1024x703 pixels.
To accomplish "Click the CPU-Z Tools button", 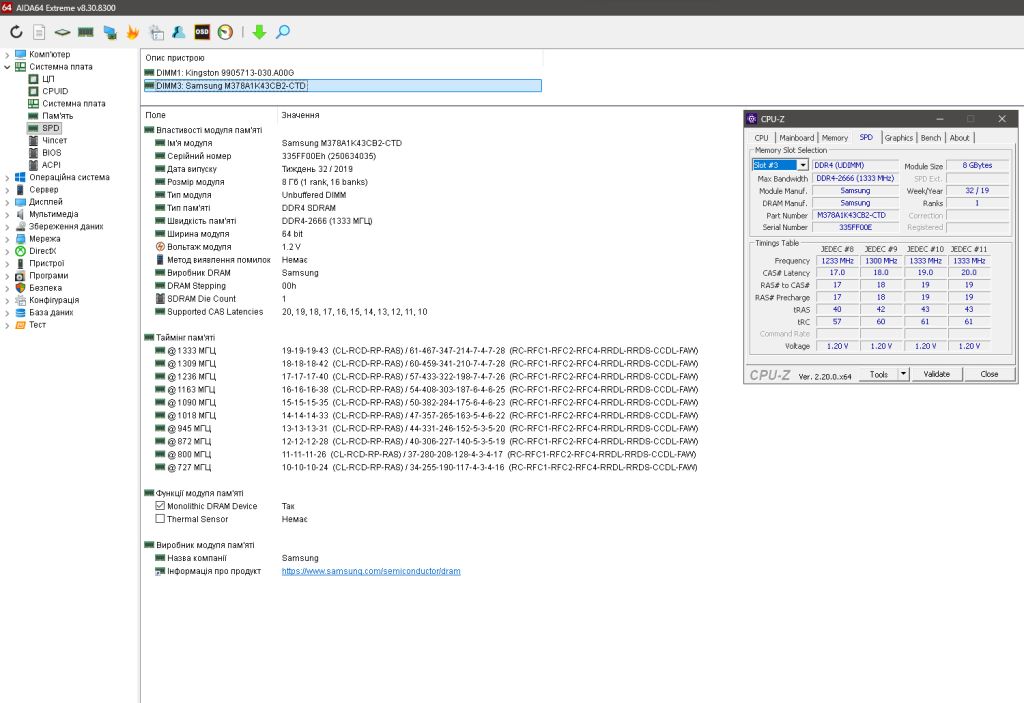I will click(878, 374).
